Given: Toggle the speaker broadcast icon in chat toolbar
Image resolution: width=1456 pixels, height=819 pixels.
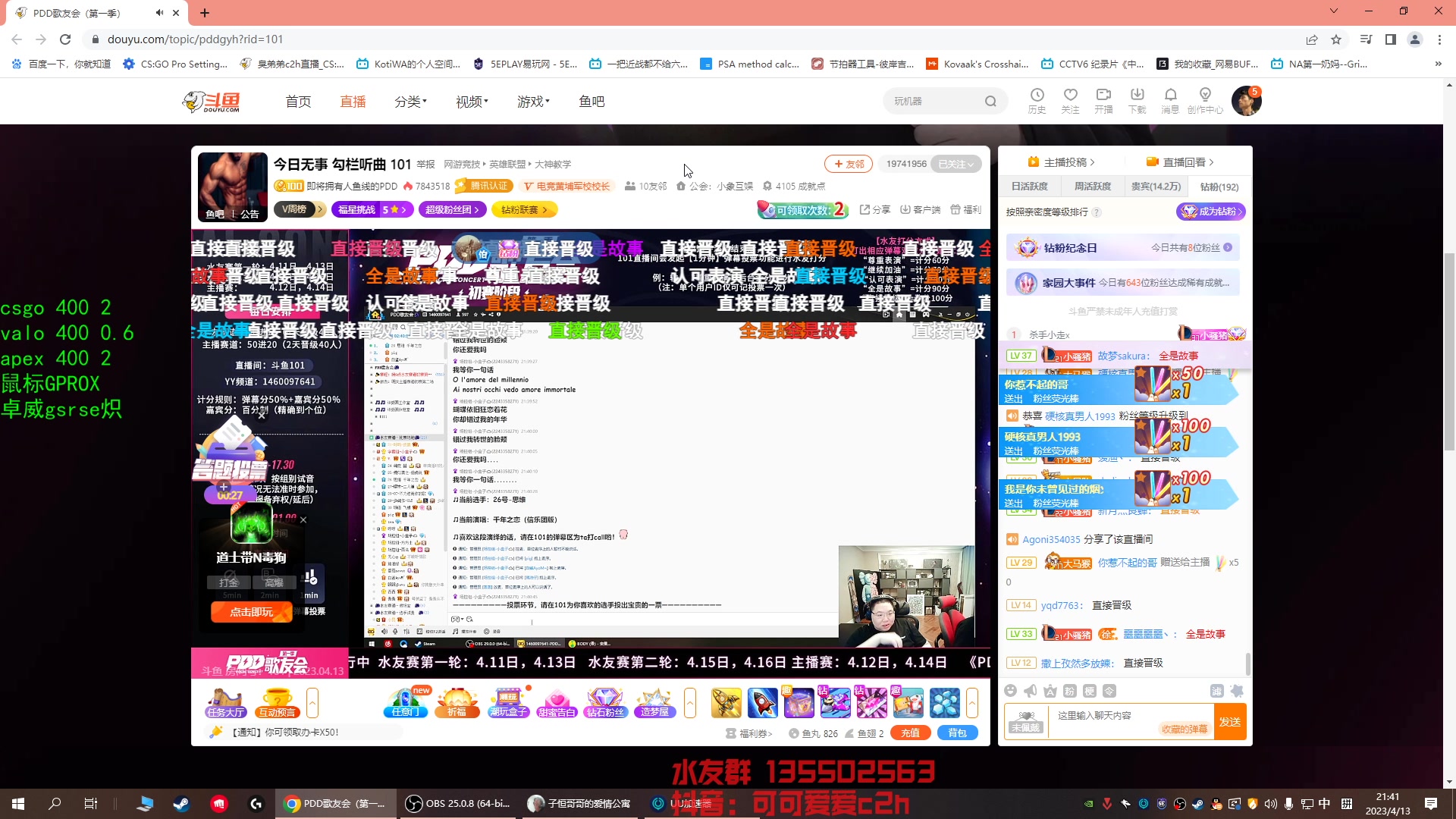Looking at the screenshot, I should coord(1029,691).
